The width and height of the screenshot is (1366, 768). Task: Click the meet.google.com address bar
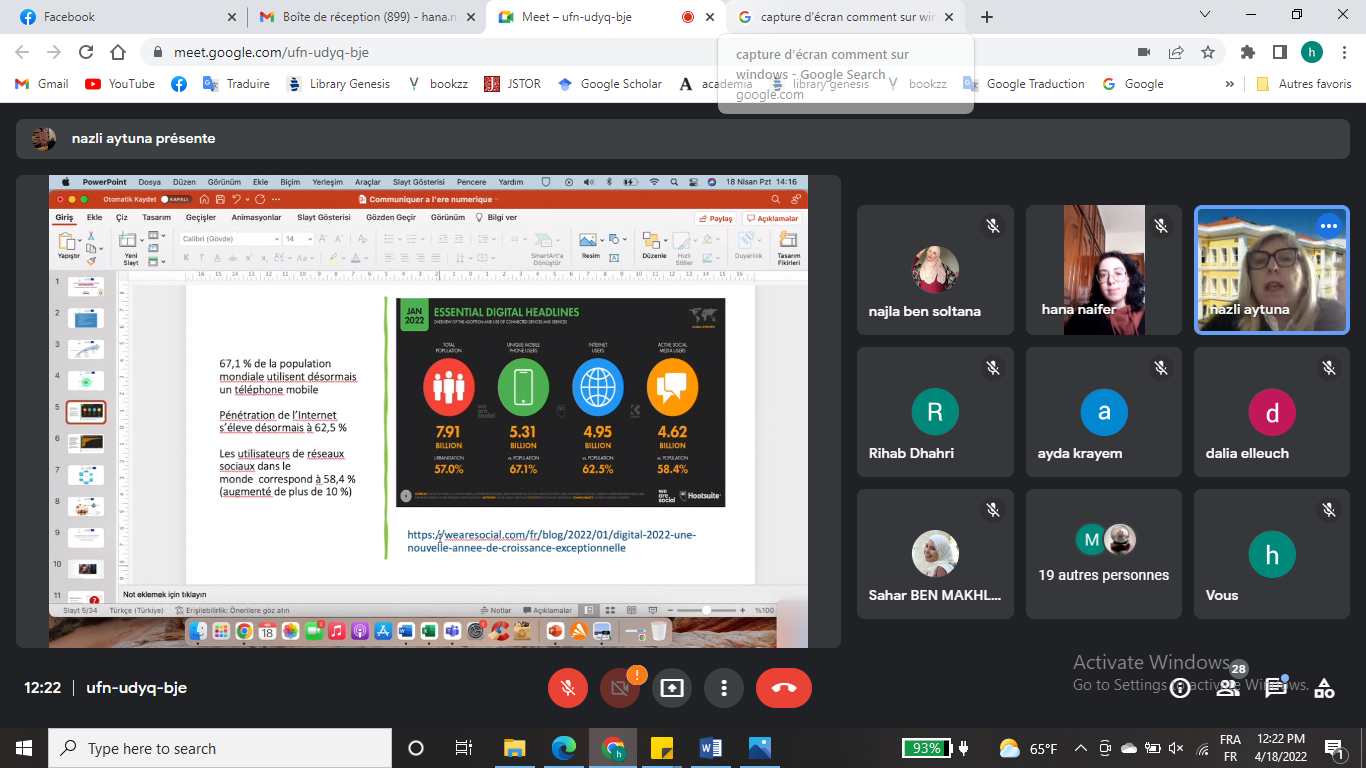point(640,52)
